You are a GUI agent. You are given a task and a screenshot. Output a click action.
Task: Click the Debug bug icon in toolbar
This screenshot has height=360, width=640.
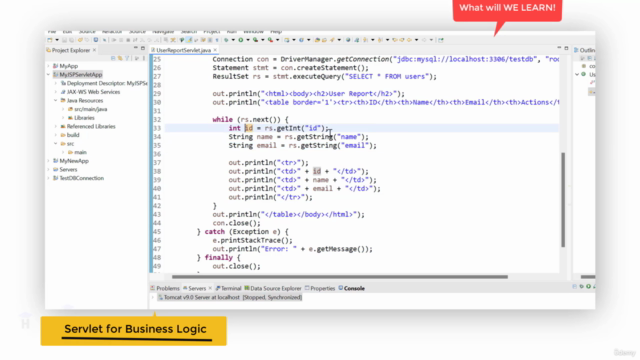point(226,40)
